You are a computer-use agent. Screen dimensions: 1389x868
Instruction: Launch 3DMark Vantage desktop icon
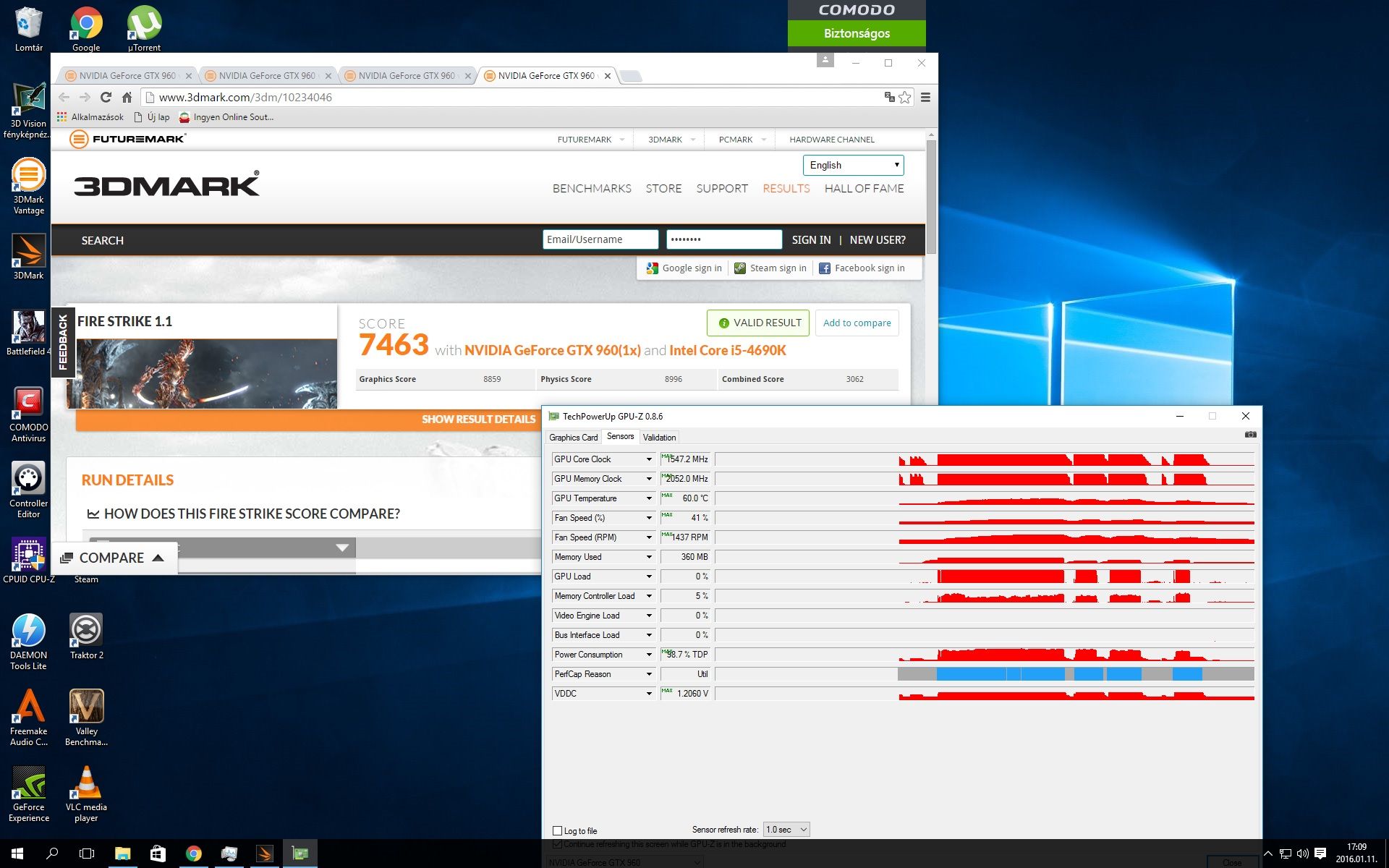29,186
